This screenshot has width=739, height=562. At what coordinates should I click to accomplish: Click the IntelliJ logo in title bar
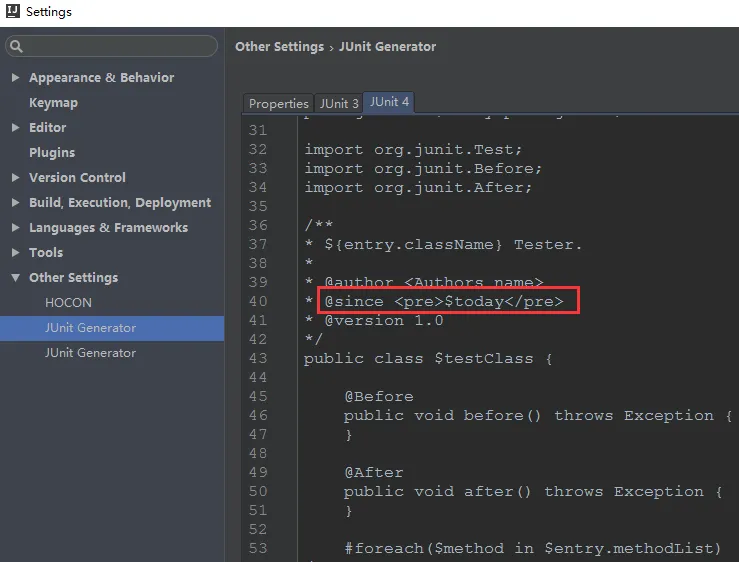pos(13,12)
